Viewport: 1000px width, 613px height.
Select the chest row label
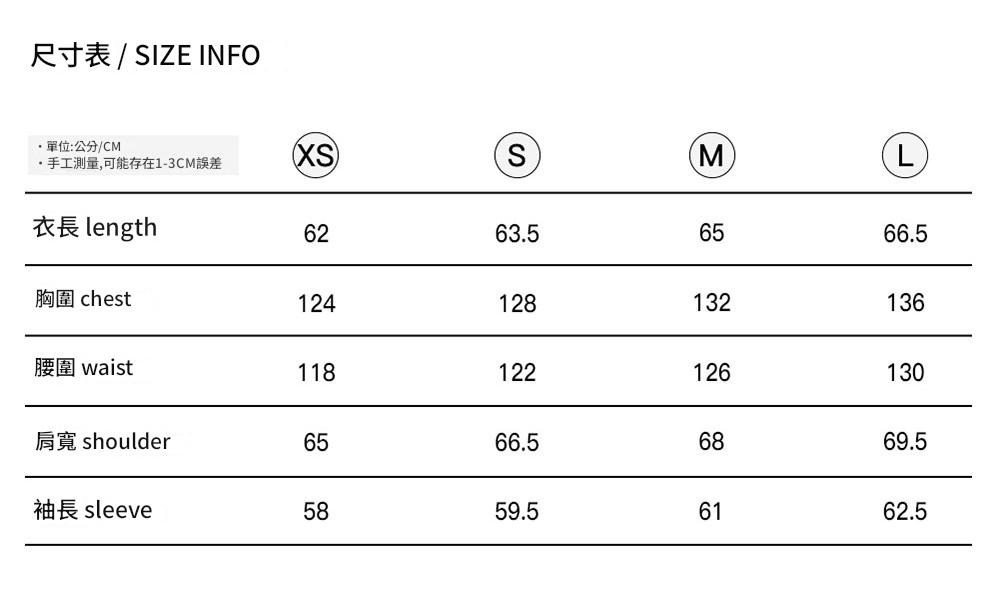(x=83, y=299)
